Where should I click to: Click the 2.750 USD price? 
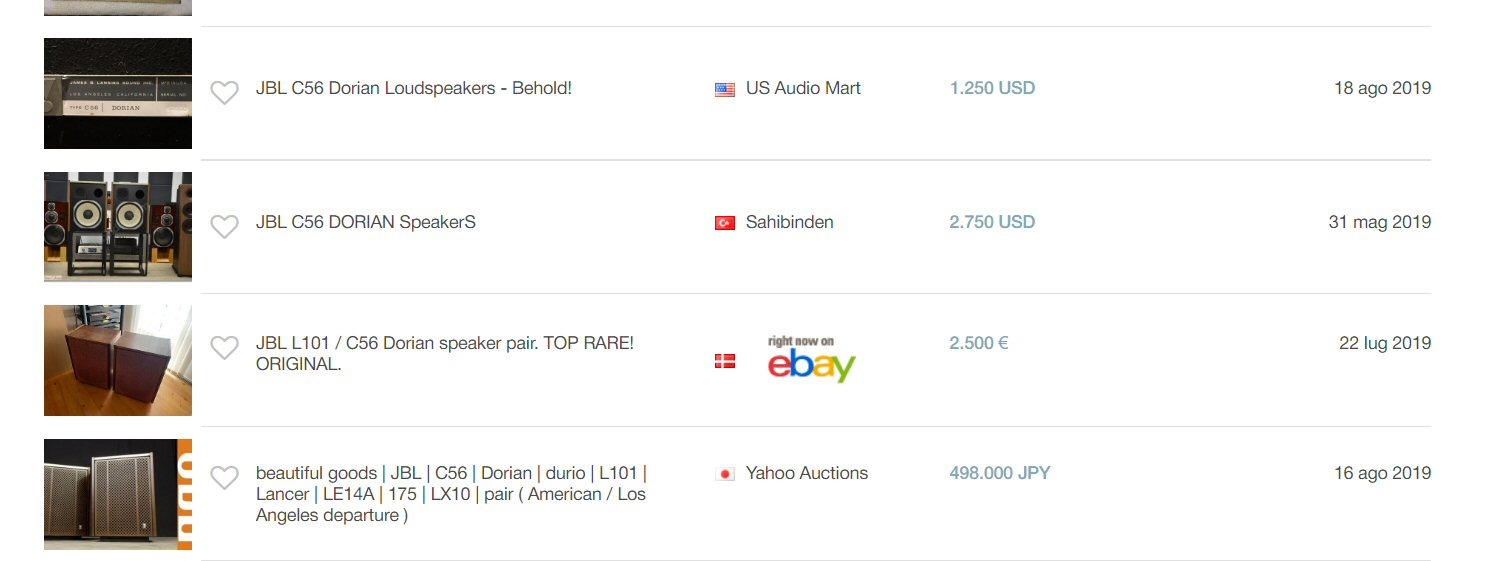pos(991,222)
